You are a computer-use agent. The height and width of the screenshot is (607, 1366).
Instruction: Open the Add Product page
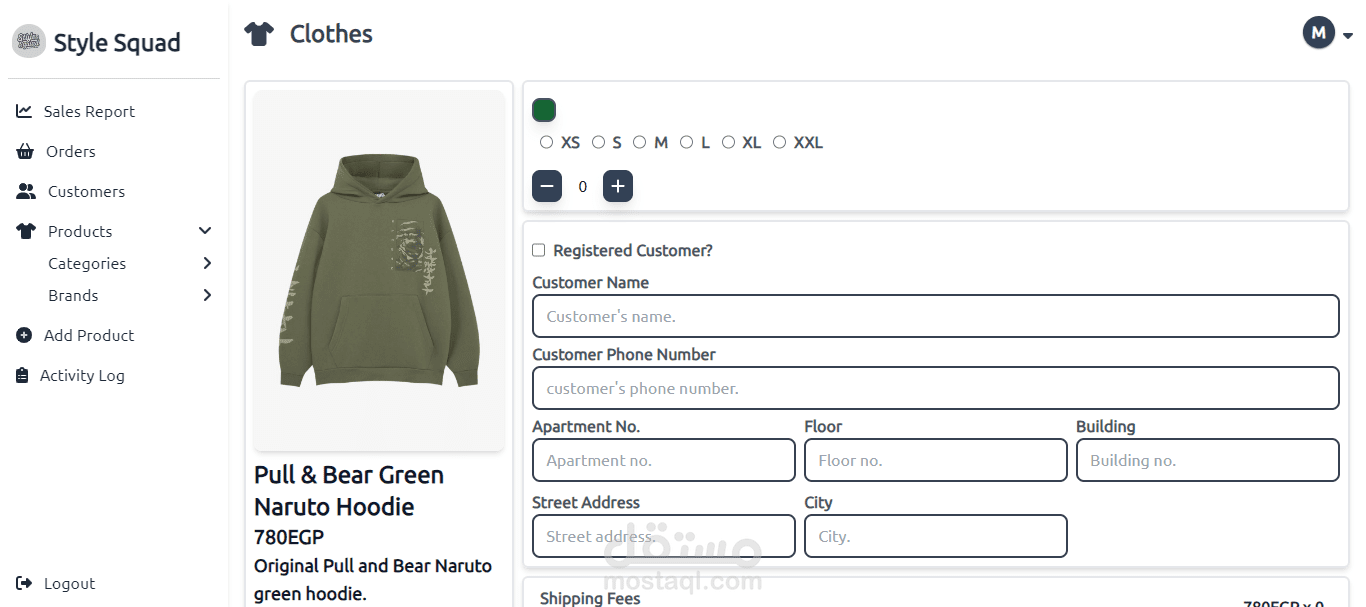click(89, 335)
